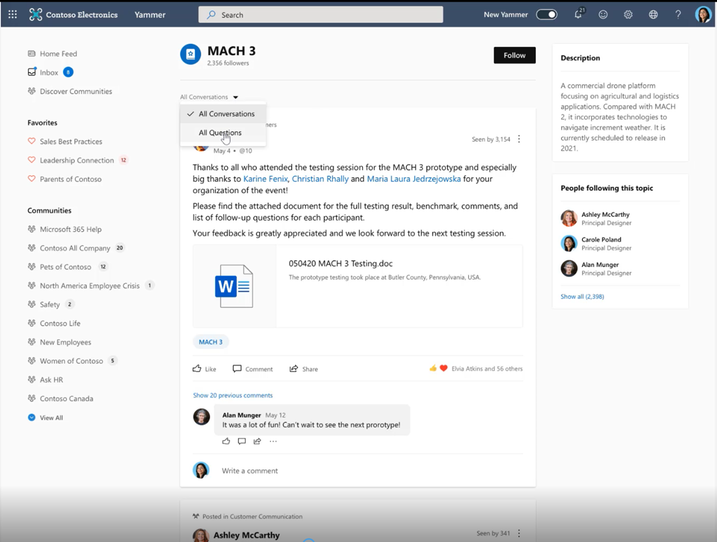Open North America Employee Crisis community
Viewport: 717px width, 542px height.
click(91, 285)
